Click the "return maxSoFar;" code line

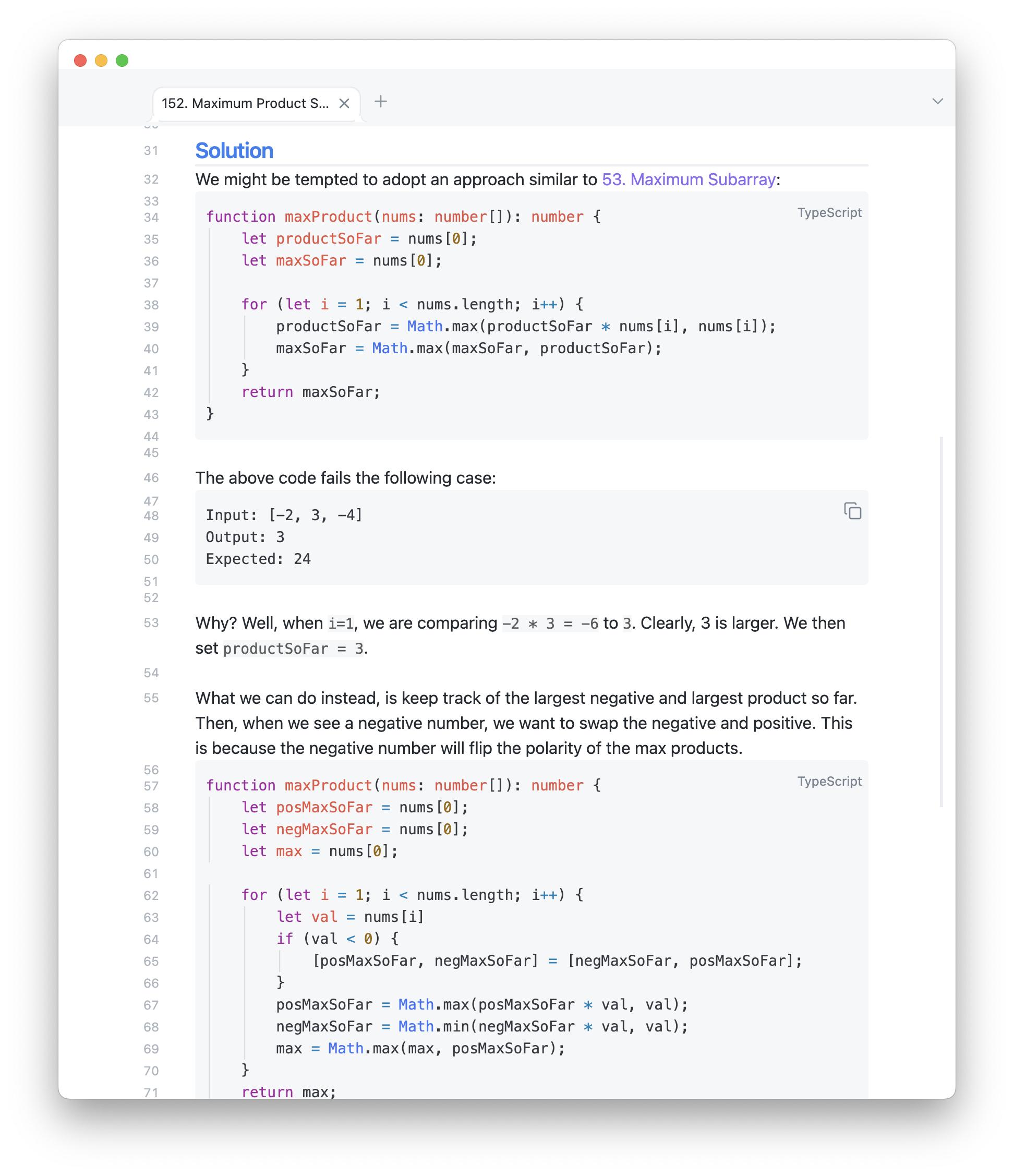pyautogui.click(x=311, y=392)
